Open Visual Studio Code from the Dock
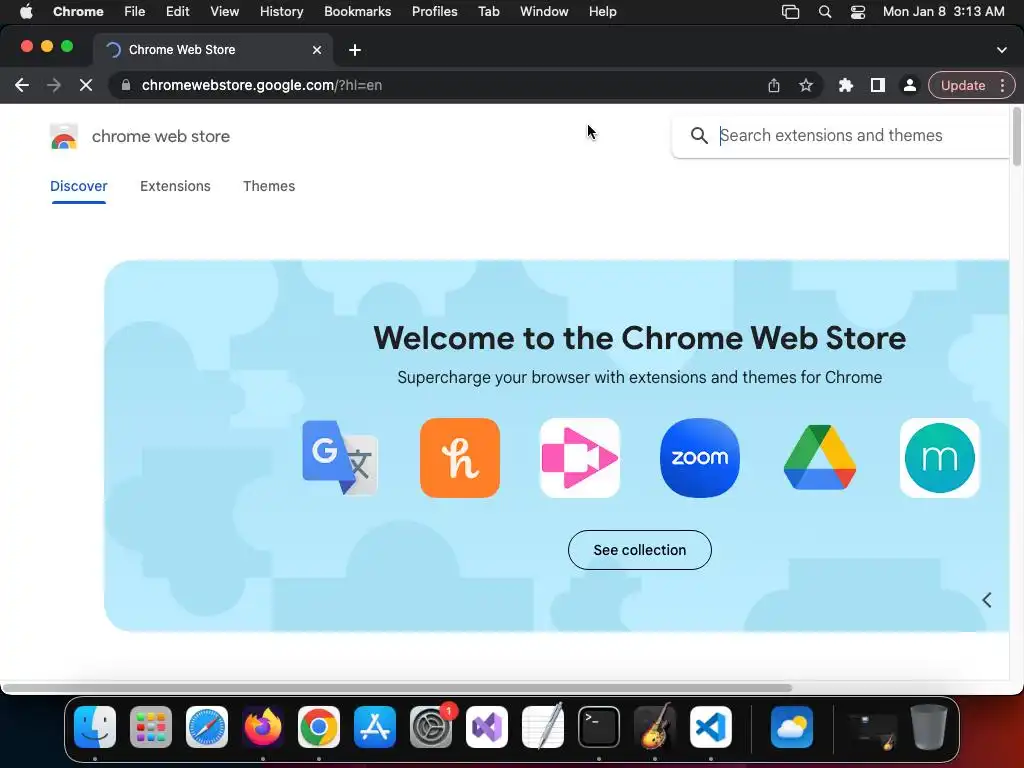 (x=711, y=727)
